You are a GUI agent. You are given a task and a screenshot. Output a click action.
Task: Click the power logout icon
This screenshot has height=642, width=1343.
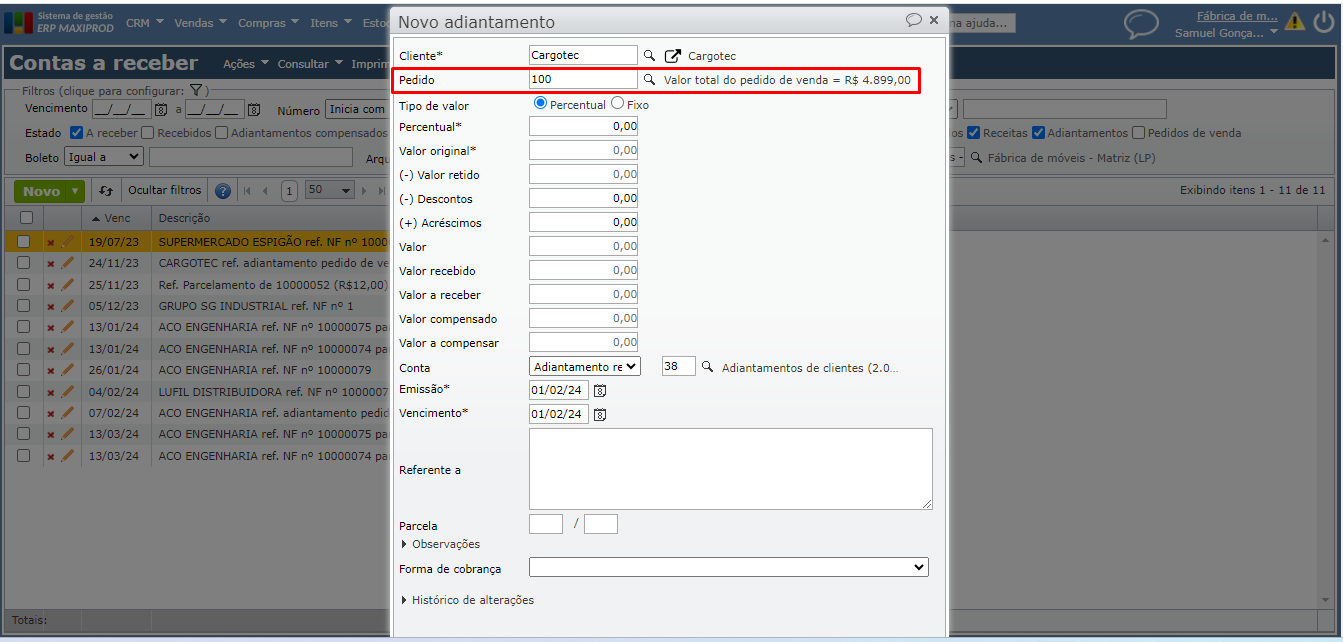(x=1322, y=21)
